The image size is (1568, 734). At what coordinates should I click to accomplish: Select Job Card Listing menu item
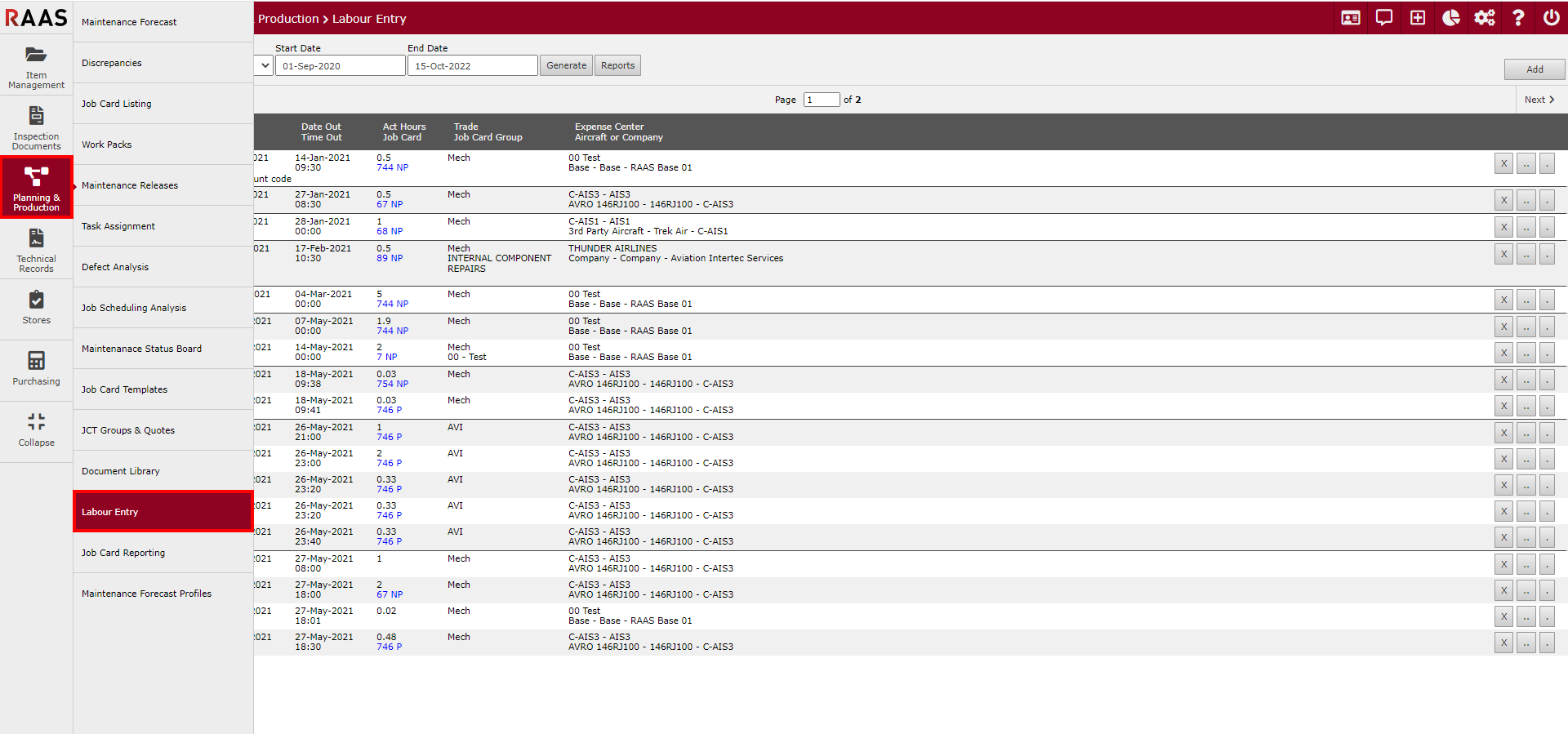[116, 104]
